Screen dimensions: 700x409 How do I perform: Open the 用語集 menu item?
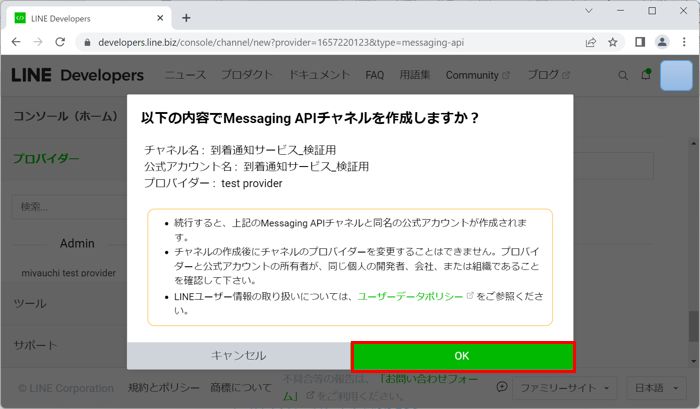(414, 75)
